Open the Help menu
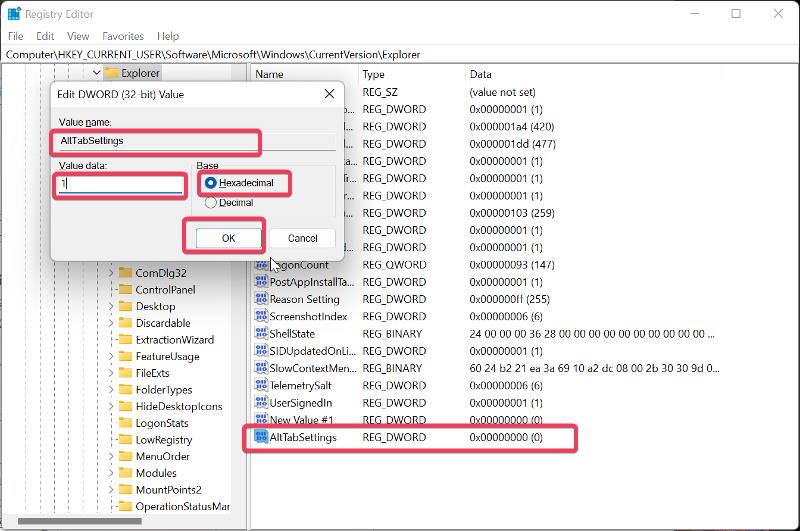Screen dimensions: 800x531 coord(168,36)
